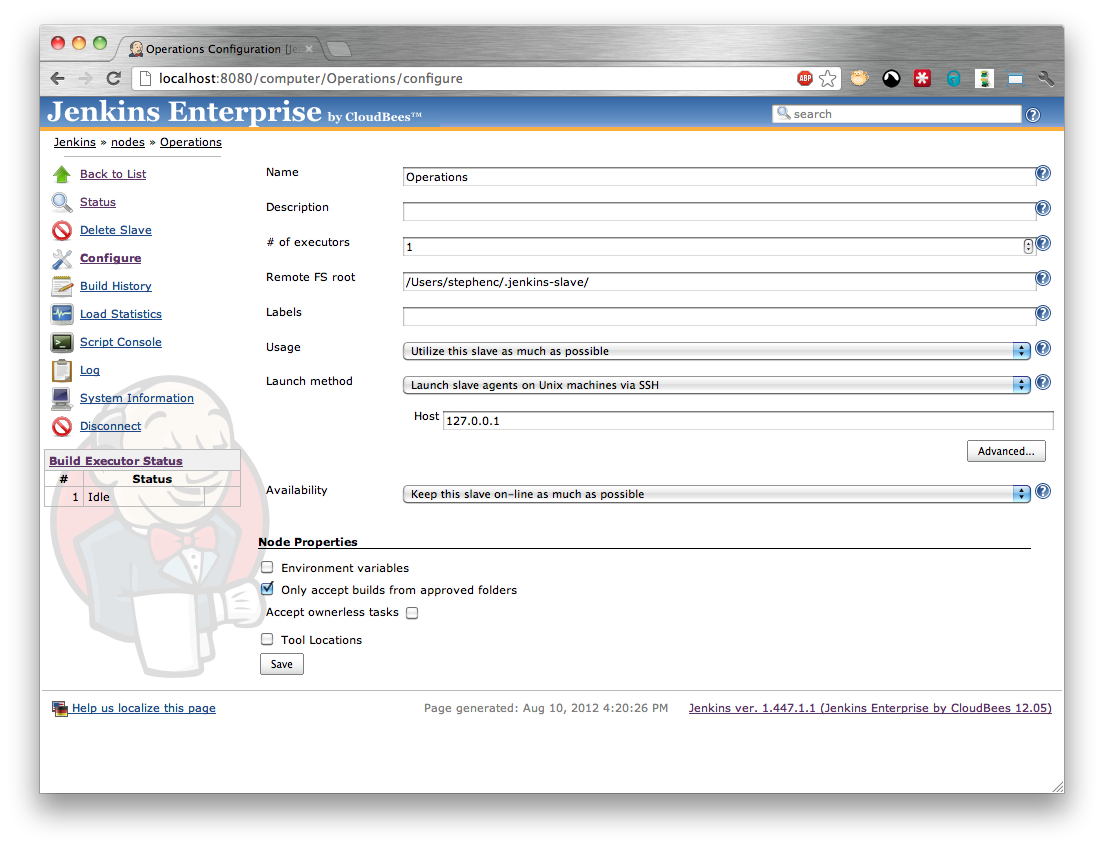Click the help icon beside search box
This screenshot has width=1104, height=848.
coord(1033,115)
